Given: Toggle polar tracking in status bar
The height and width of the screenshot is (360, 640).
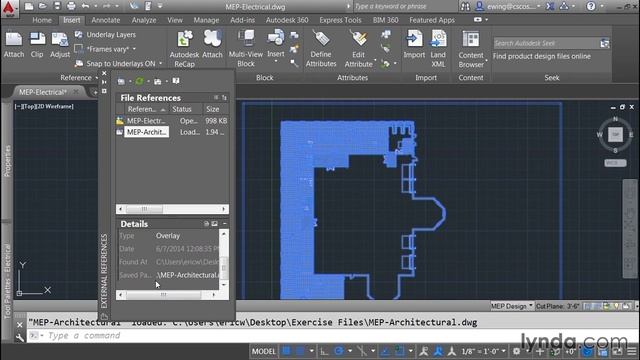Looking at the screenshot, I should coord(339,351).
